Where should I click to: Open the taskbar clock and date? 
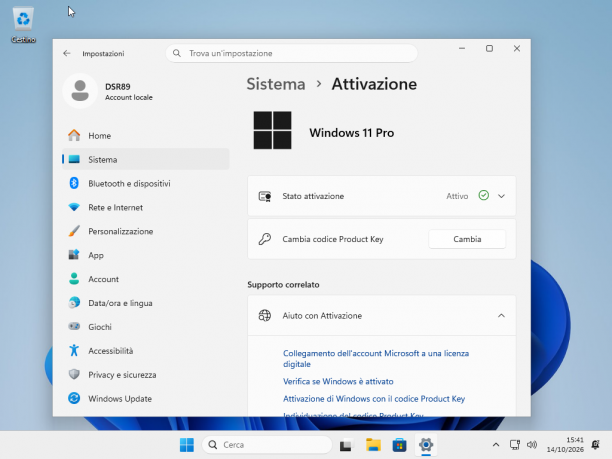565,445
